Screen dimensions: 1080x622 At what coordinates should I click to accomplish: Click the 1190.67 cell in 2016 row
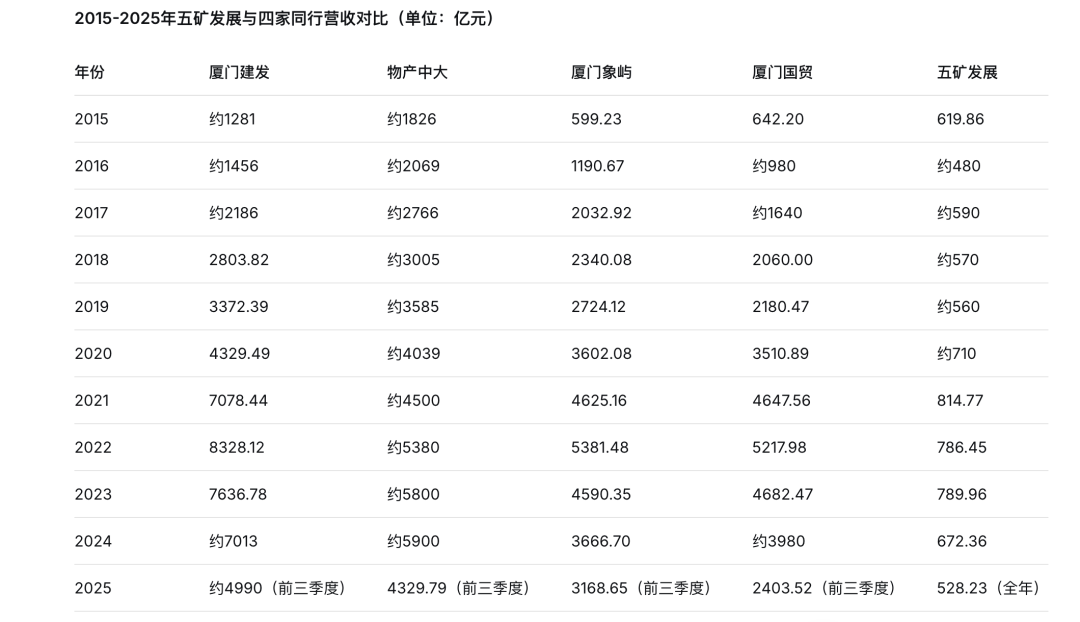(597, 166)
